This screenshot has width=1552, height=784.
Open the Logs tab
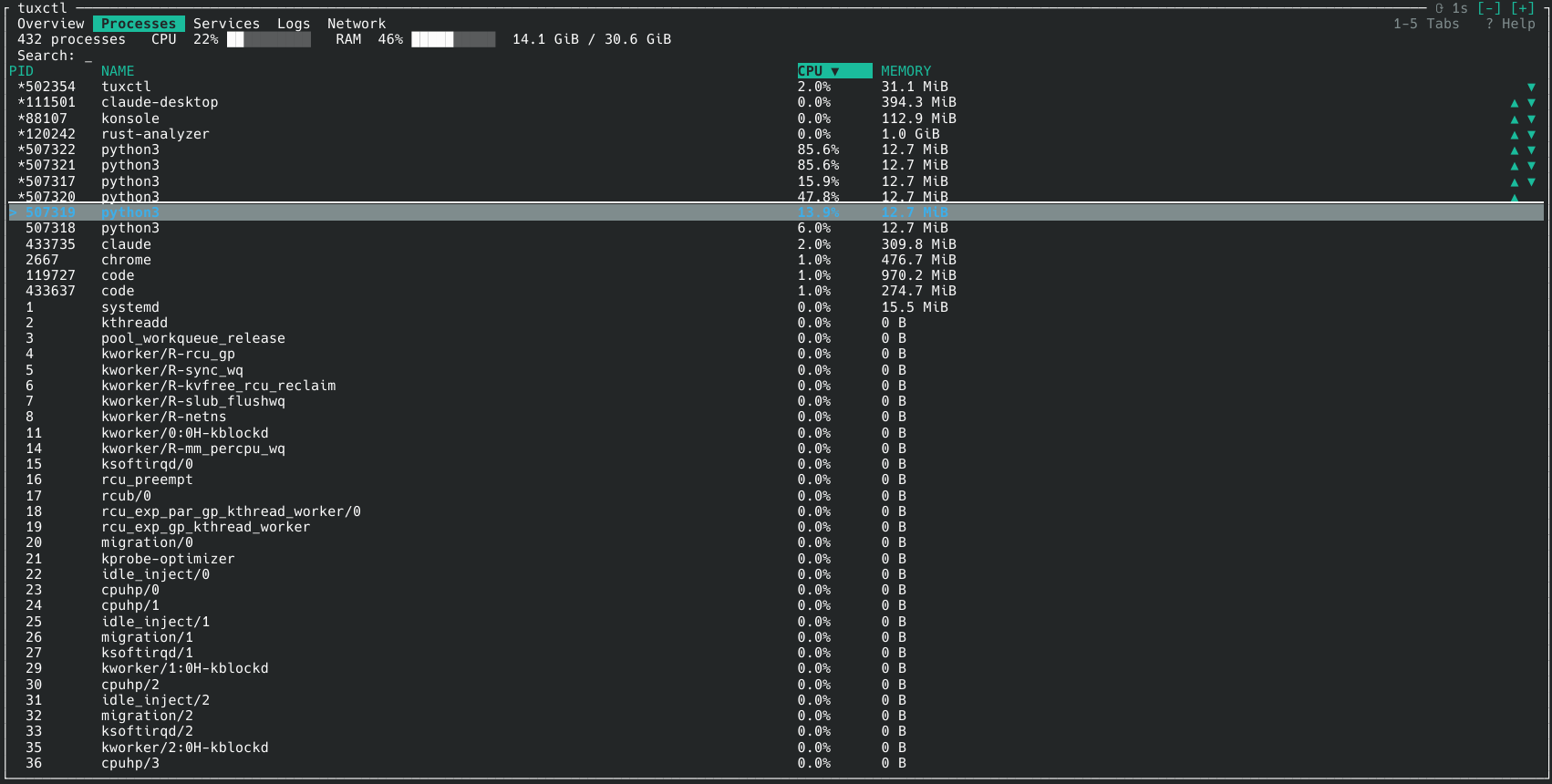tap(294, 24)
